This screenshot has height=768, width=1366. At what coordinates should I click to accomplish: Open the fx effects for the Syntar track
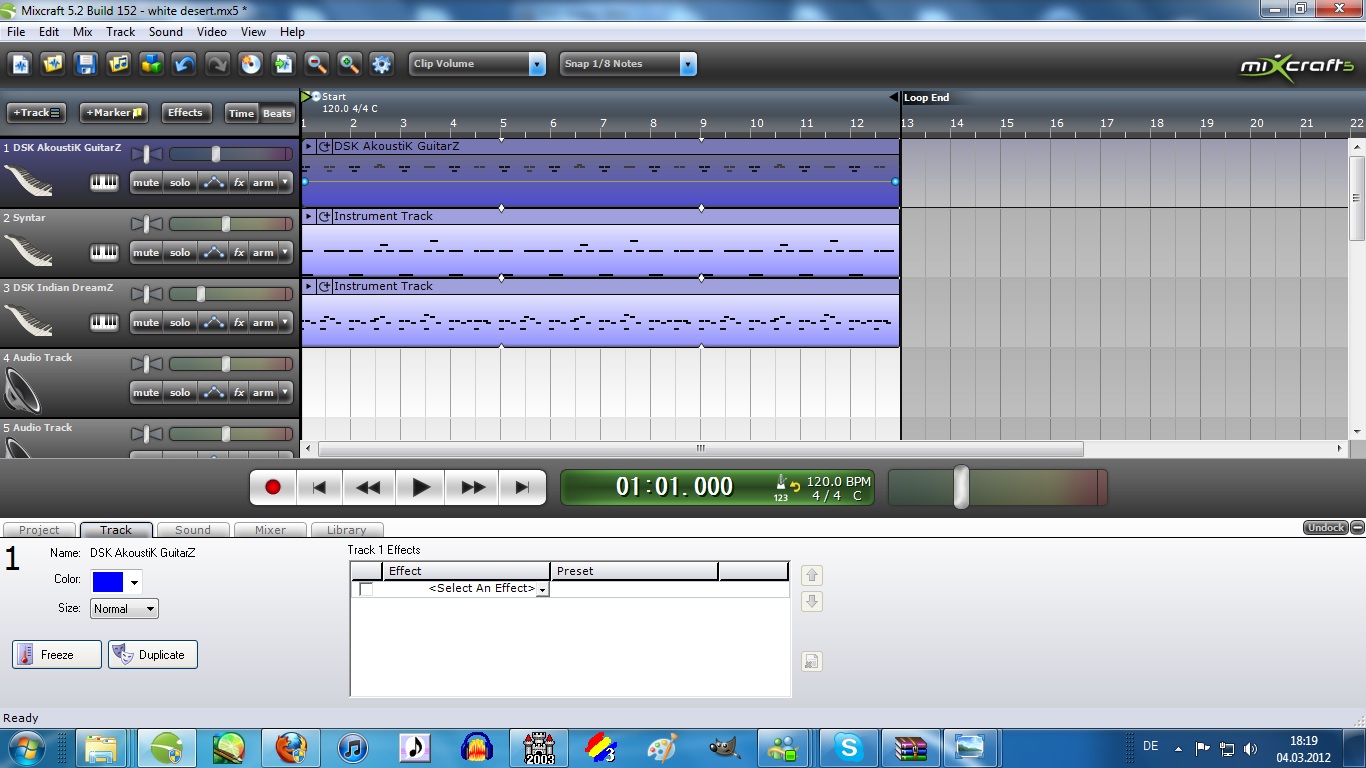tap(239, 253)
